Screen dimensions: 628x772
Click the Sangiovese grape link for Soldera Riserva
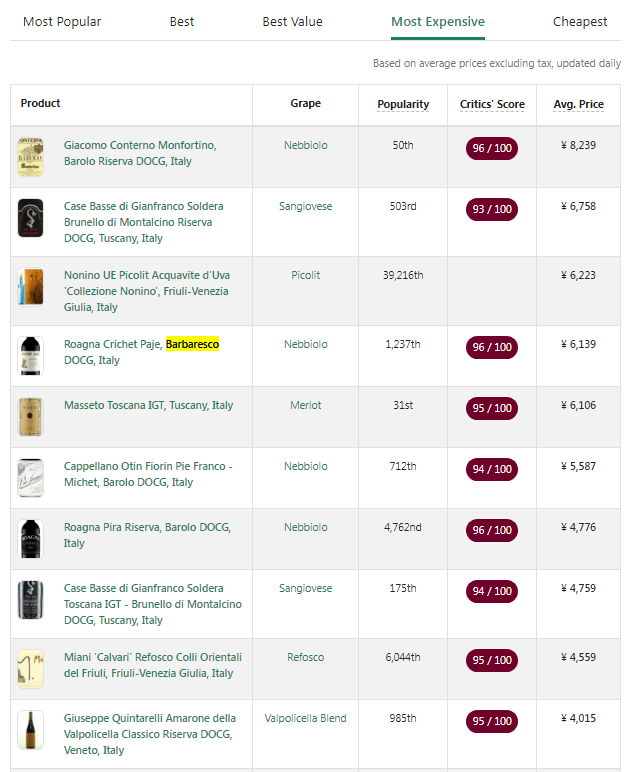(305, 206)
